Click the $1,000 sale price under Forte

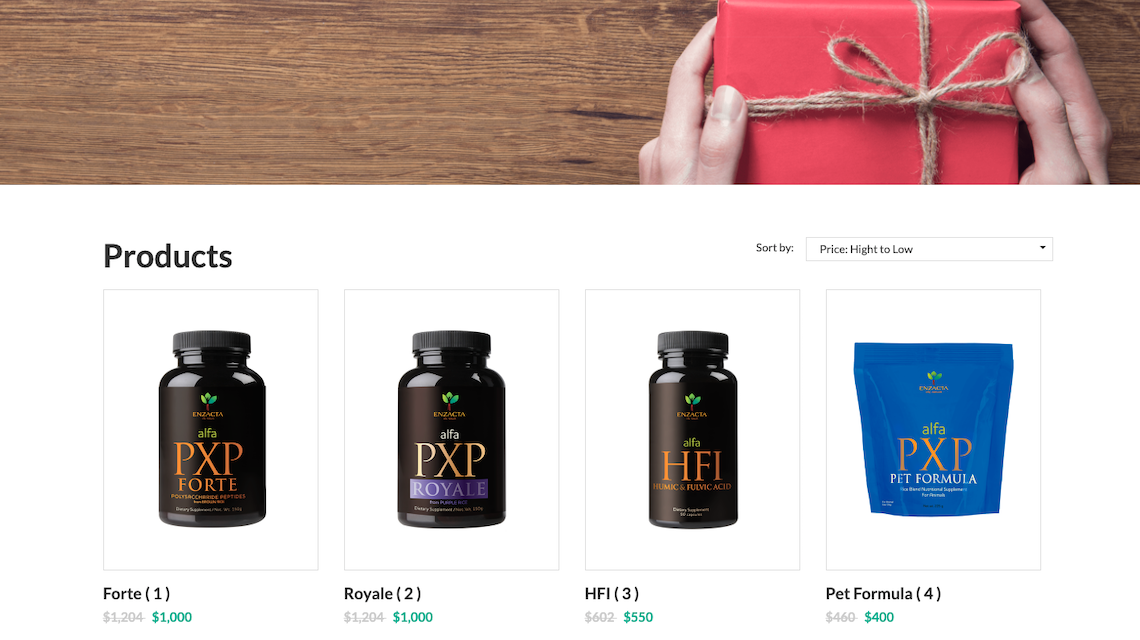[x=172, y=617]
